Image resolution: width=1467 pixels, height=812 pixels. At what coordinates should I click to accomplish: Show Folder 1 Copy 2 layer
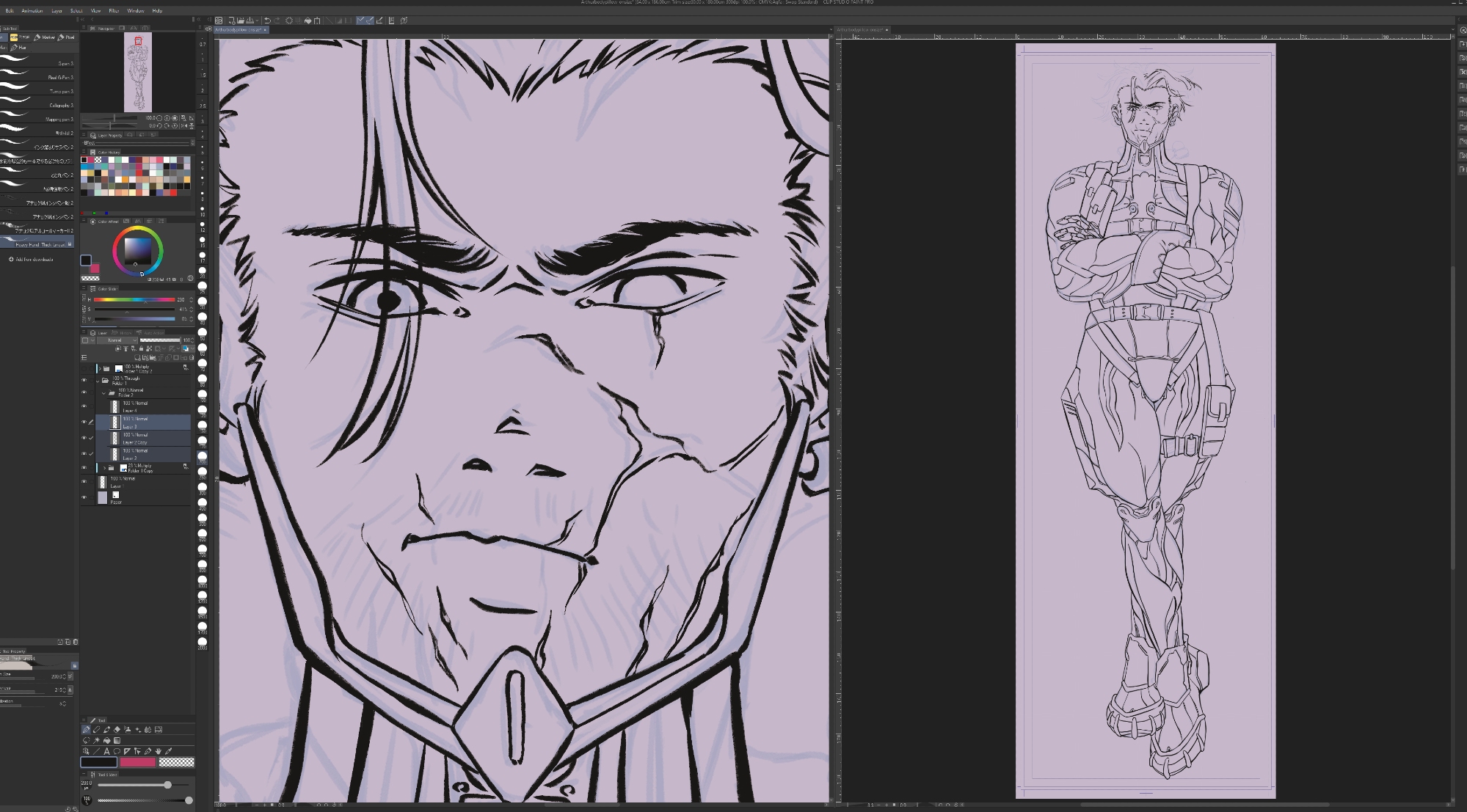coord(84,368)
